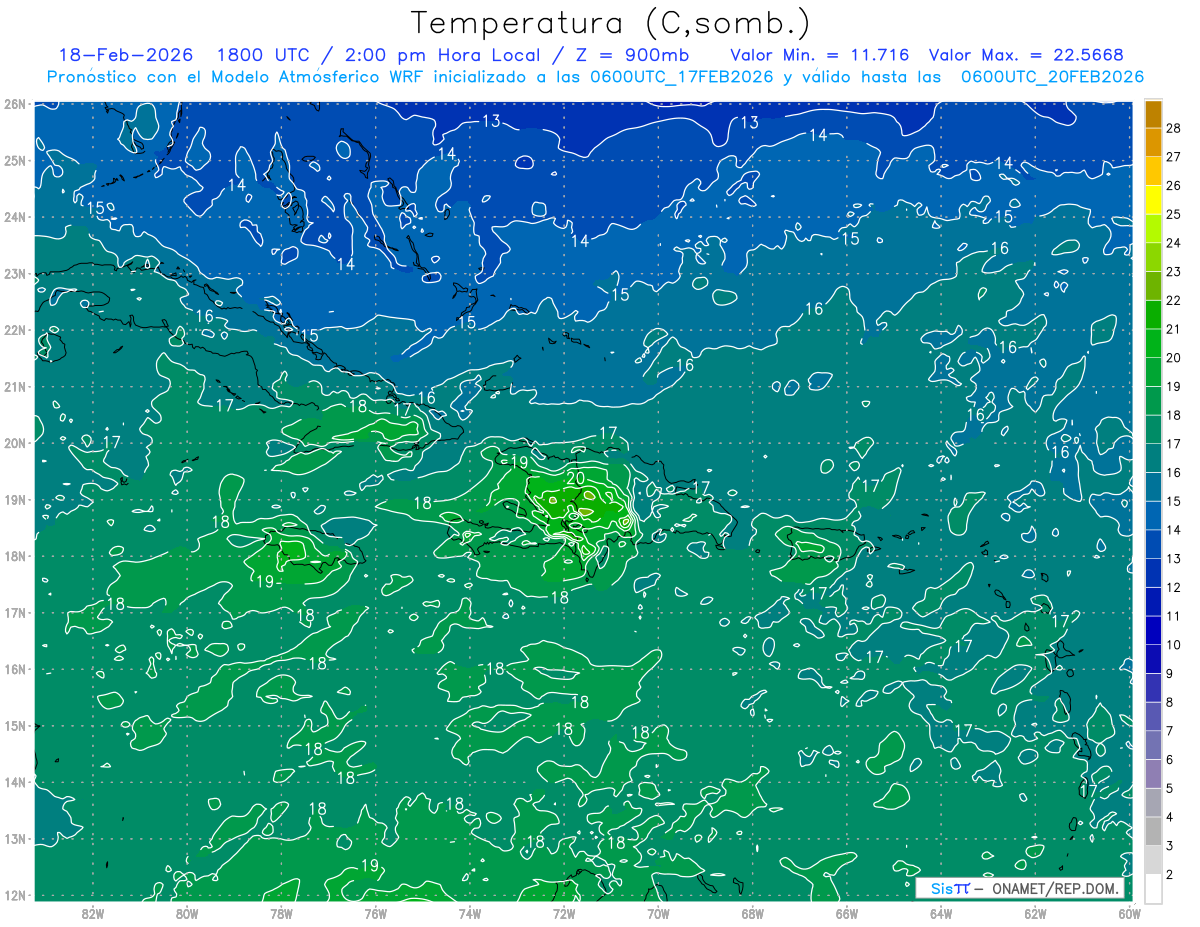This screenshot has height=927, width=1200.
Task: Click the colorbar value label '26'
Action: pyautogui.click(x=1174, y=185)
